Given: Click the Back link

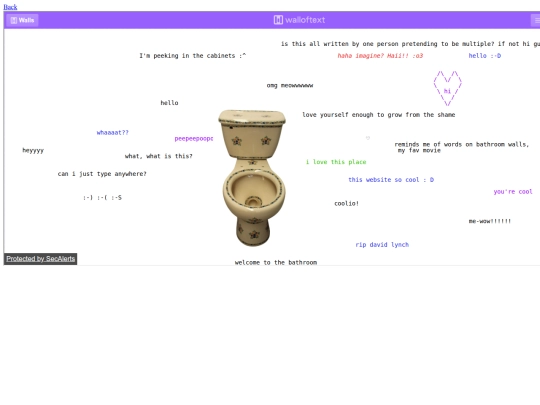Looking at the screenshot, I should (10, 7).
